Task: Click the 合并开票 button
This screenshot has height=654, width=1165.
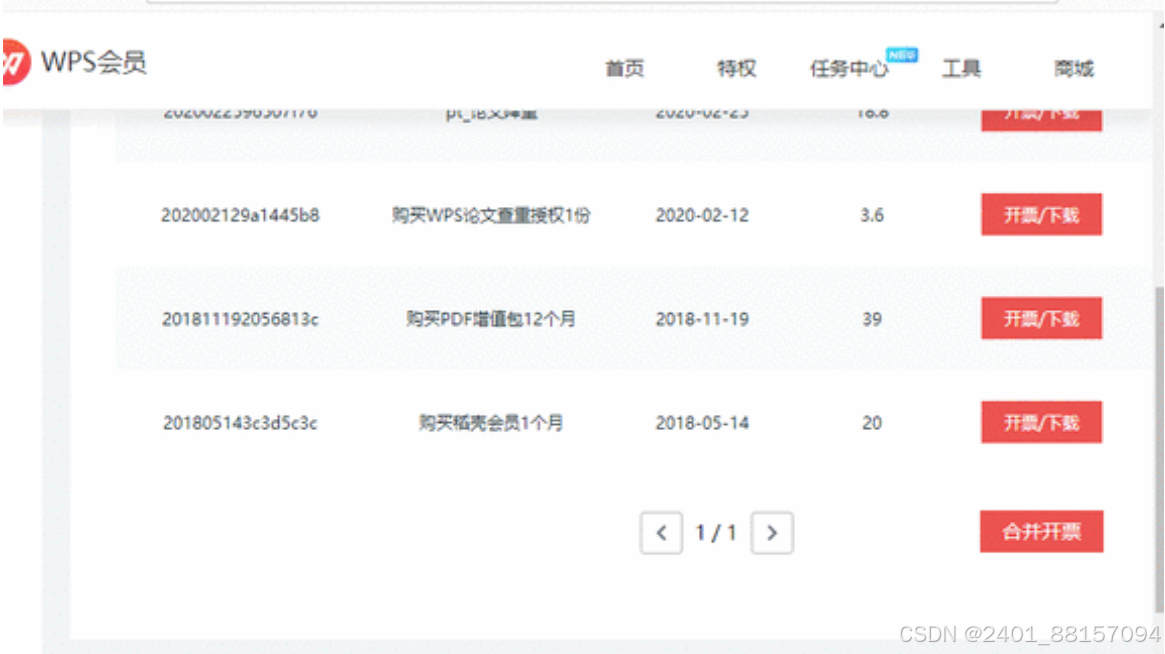Action: tap(1041, 531)
